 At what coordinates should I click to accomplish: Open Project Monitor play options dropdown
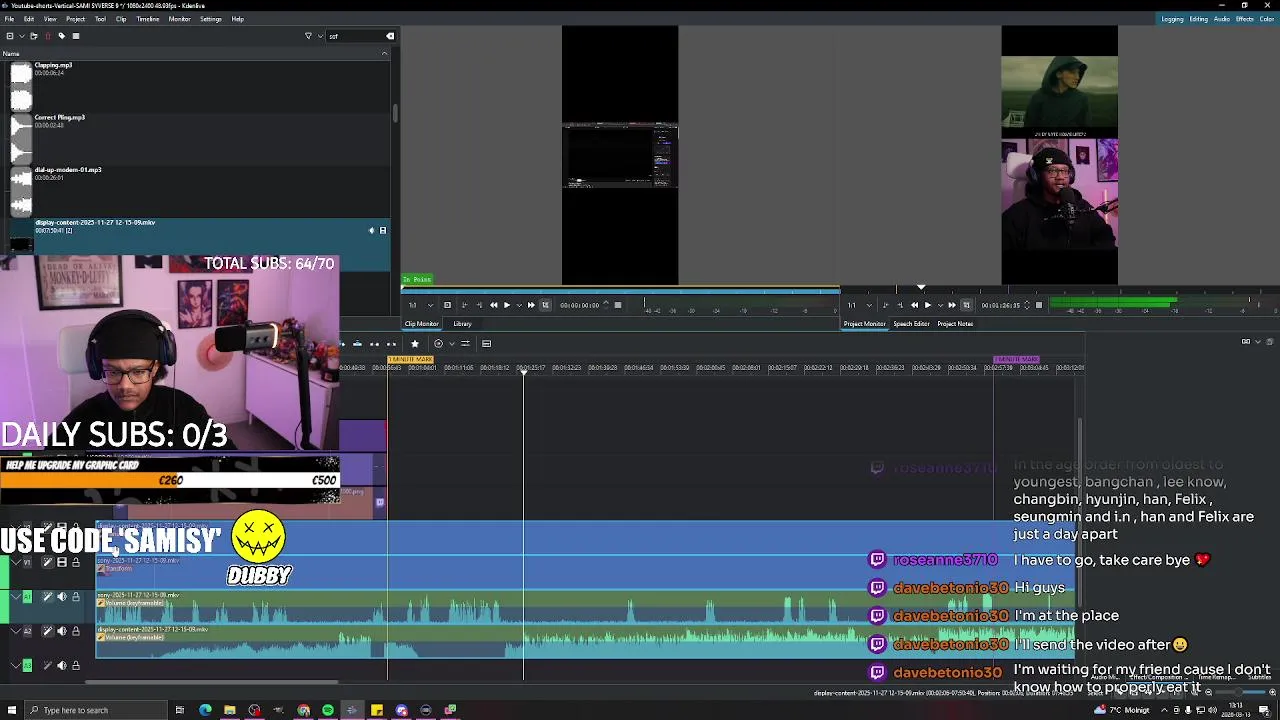[x=941, y=305]
